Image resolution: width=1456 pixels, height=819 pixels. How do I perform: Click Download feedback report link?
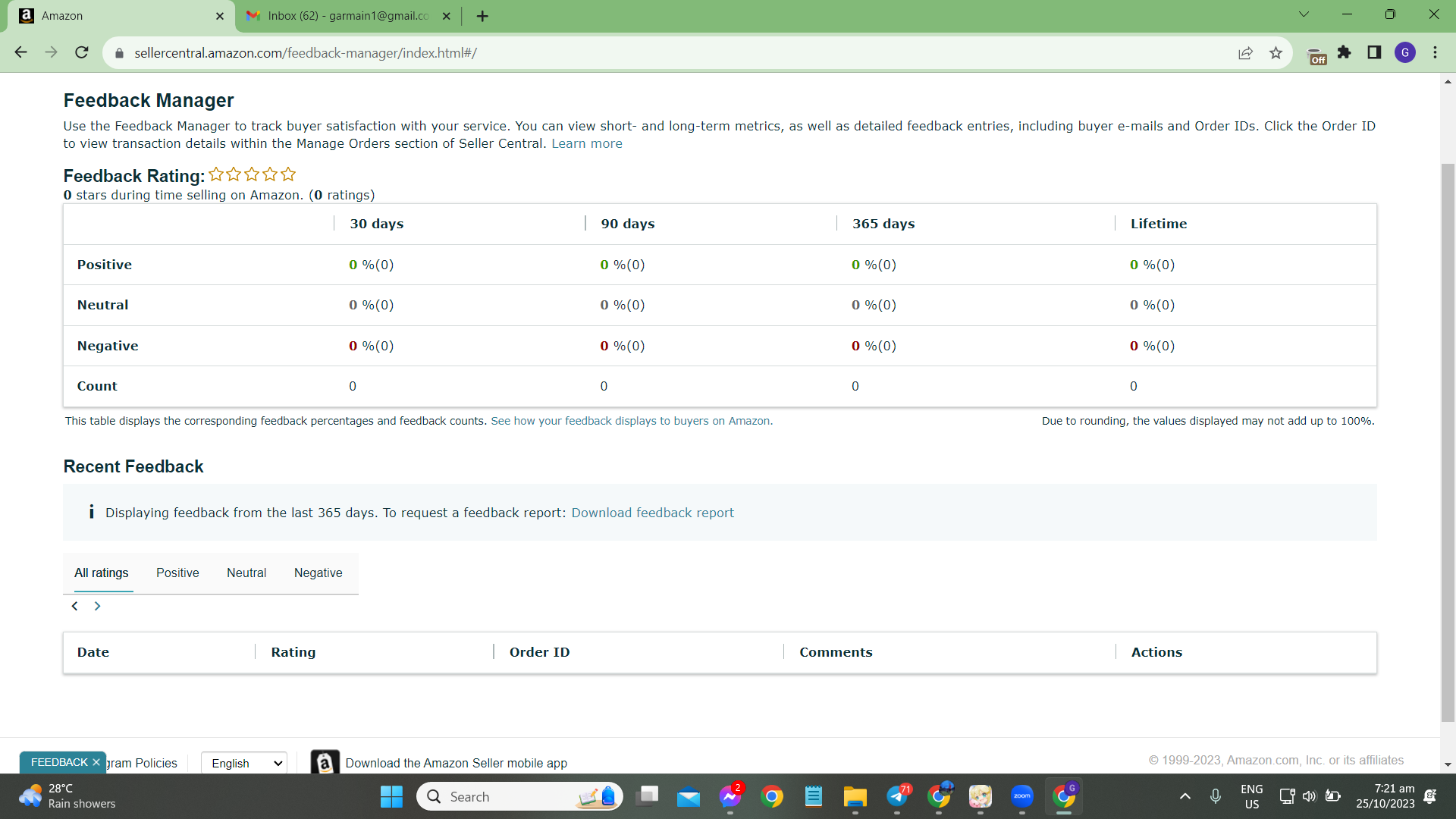tap(653, 513)
